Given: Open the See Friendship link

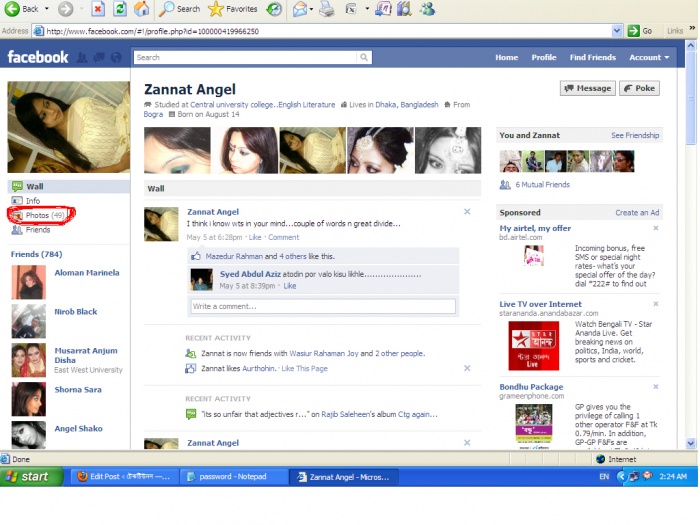Looking at the screenshot, I should 635,135.
